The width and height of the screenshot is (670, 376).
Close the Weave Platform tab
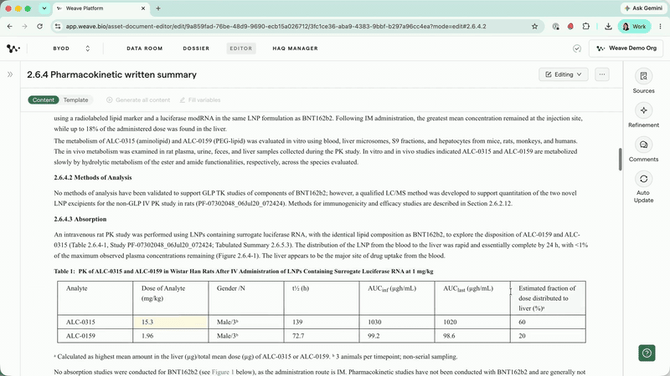pyautogui.click(x=143, y=8)
